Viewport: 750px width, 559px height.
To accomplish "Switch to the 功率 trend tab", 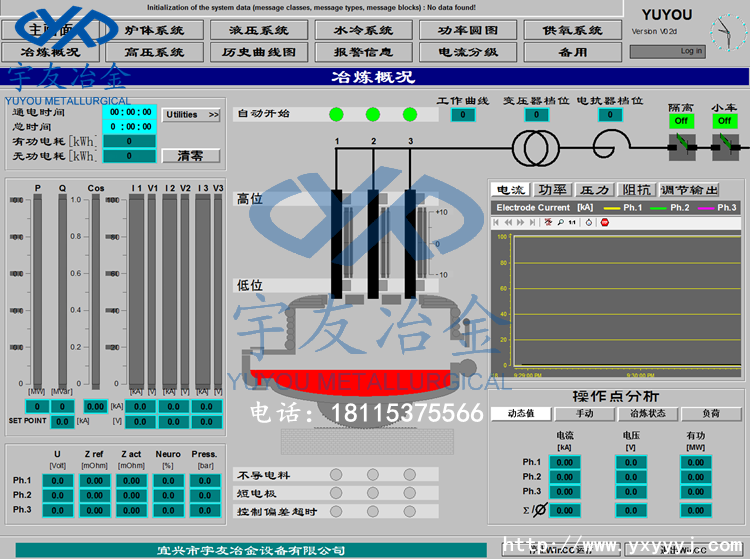I will click(552, 190).
